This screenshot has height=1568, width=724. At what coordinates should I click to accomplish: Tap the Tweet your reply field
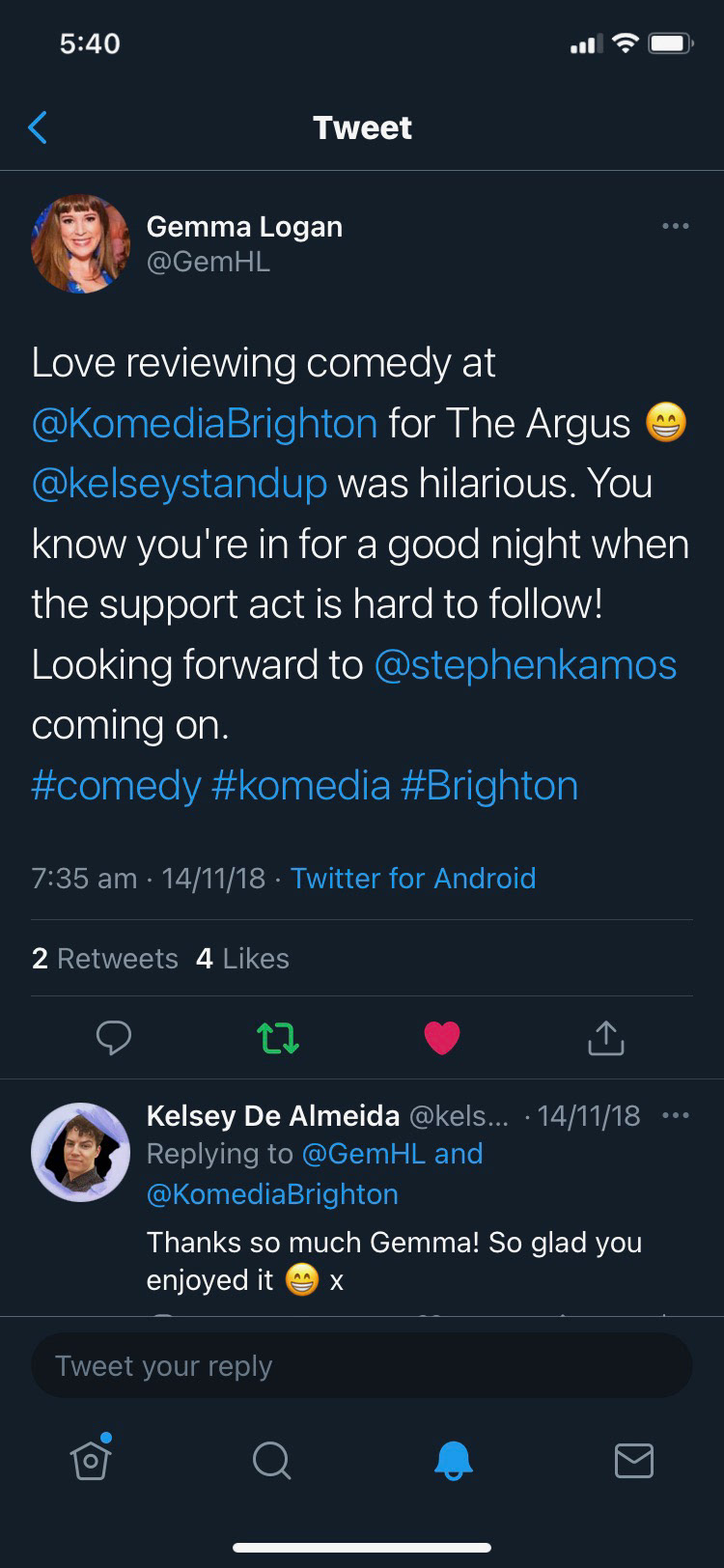pos(362,1366)
